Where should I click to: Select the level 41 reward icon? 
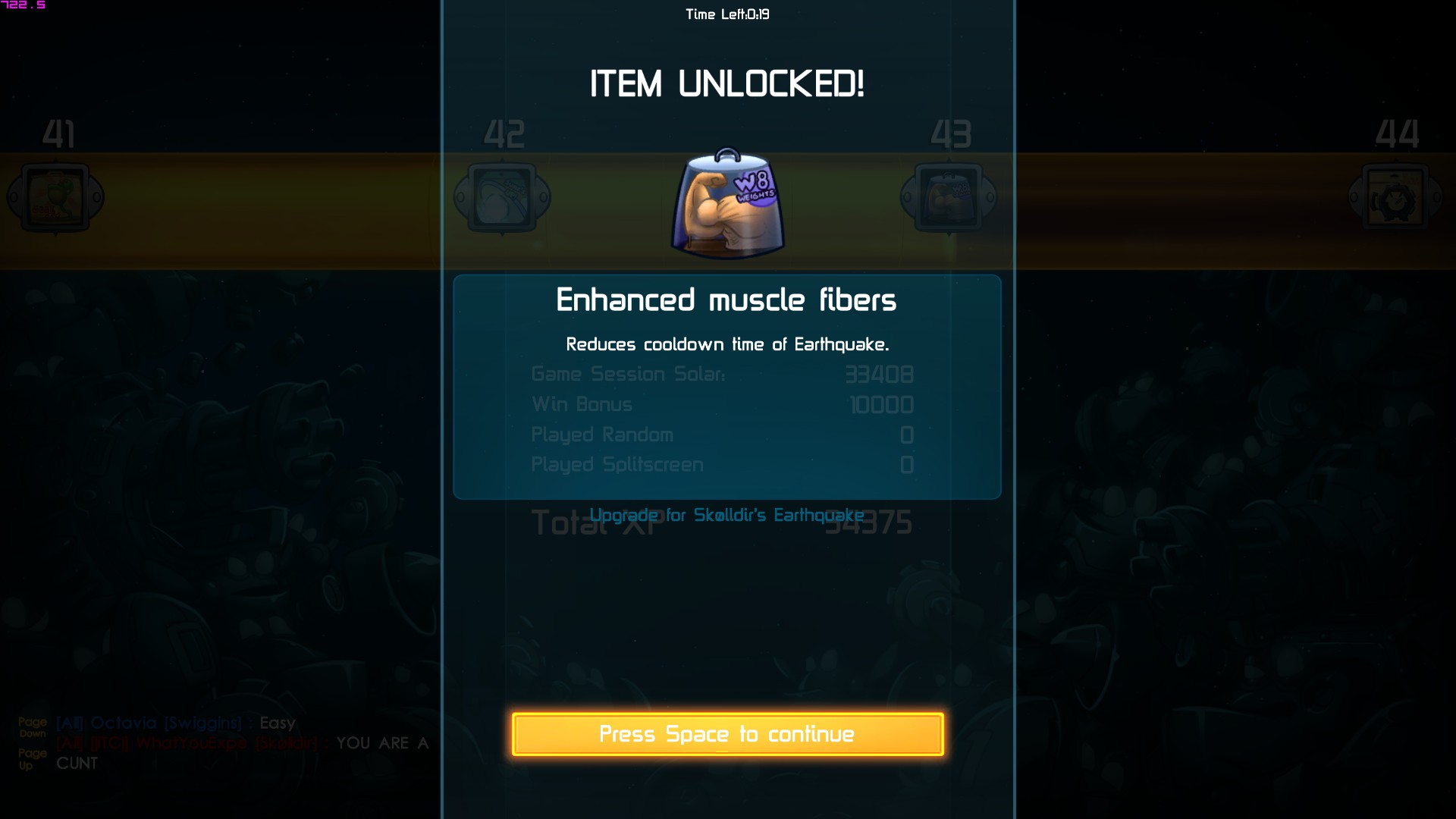tap(55, 199)
